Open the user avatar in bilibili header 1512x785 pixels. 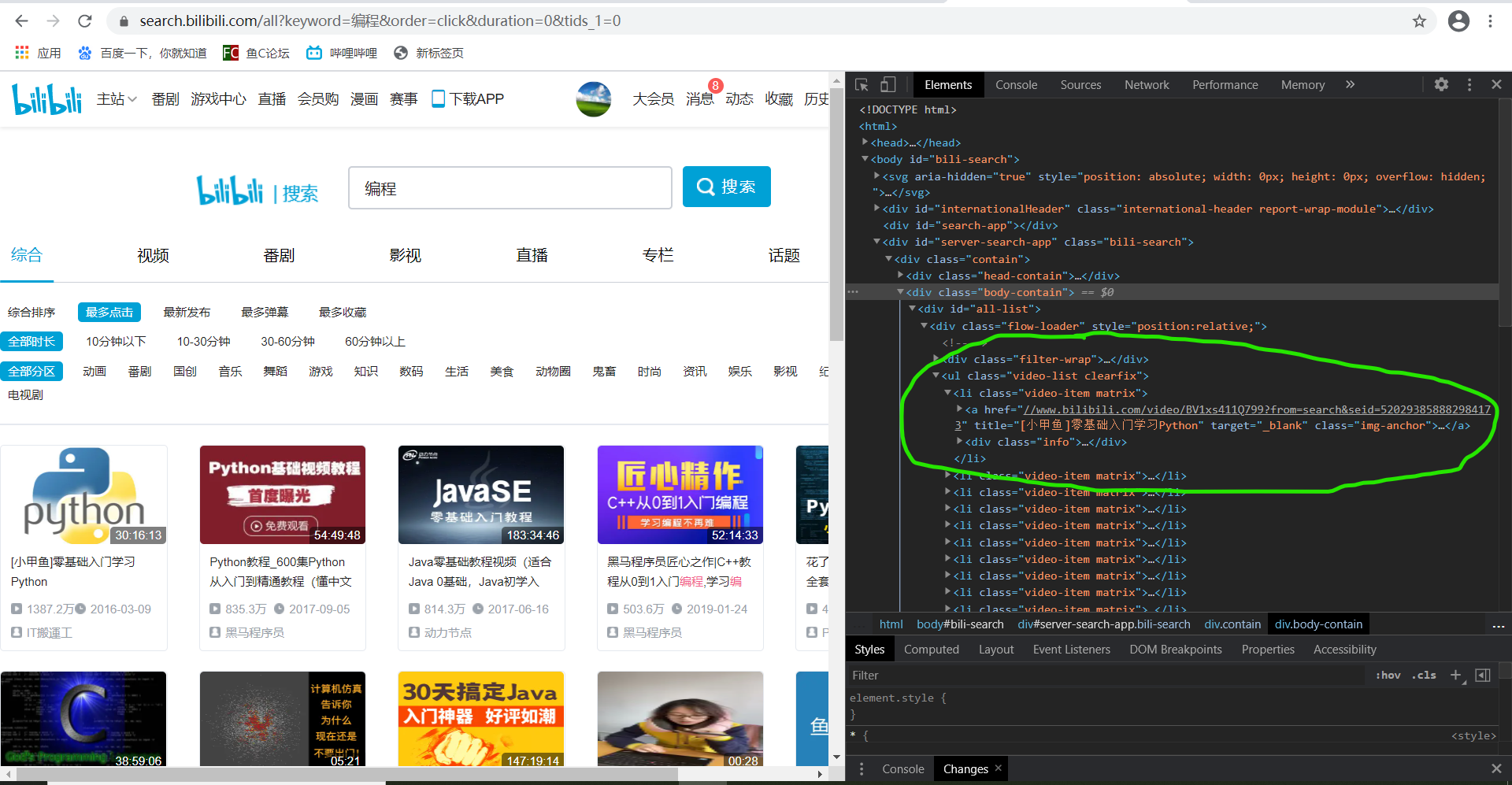(x=594, y=99)
